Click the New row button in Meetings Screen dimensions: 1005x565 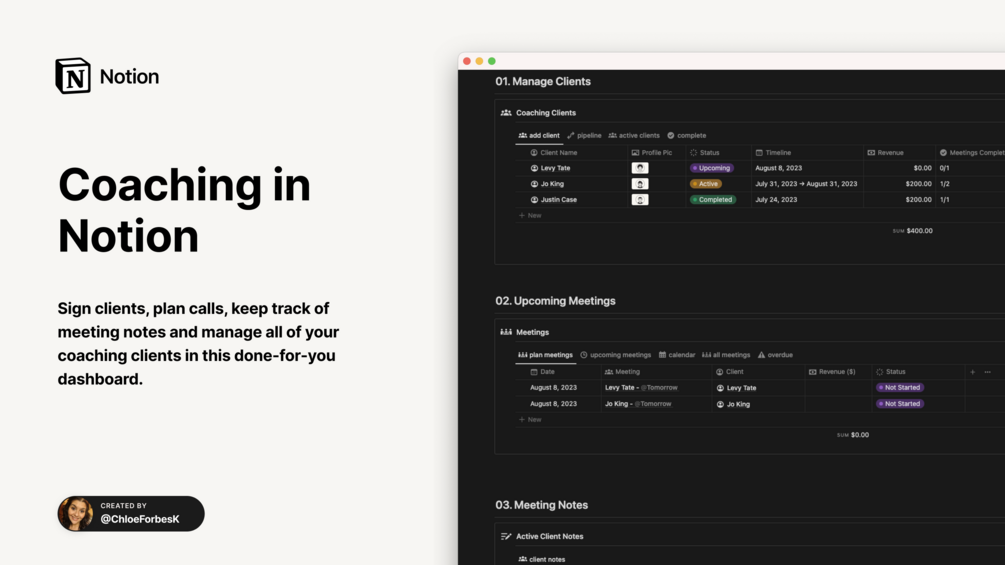[530, 420]
